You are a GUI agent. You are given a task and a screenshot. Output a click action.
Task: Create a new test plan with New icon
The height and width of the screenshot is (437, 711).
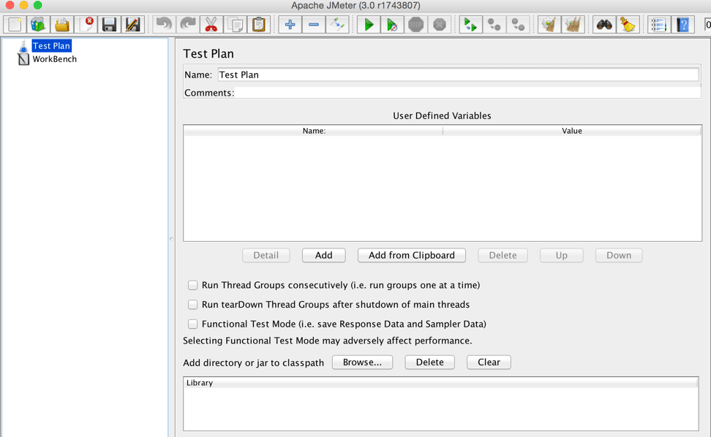click(x=15, y=24)
